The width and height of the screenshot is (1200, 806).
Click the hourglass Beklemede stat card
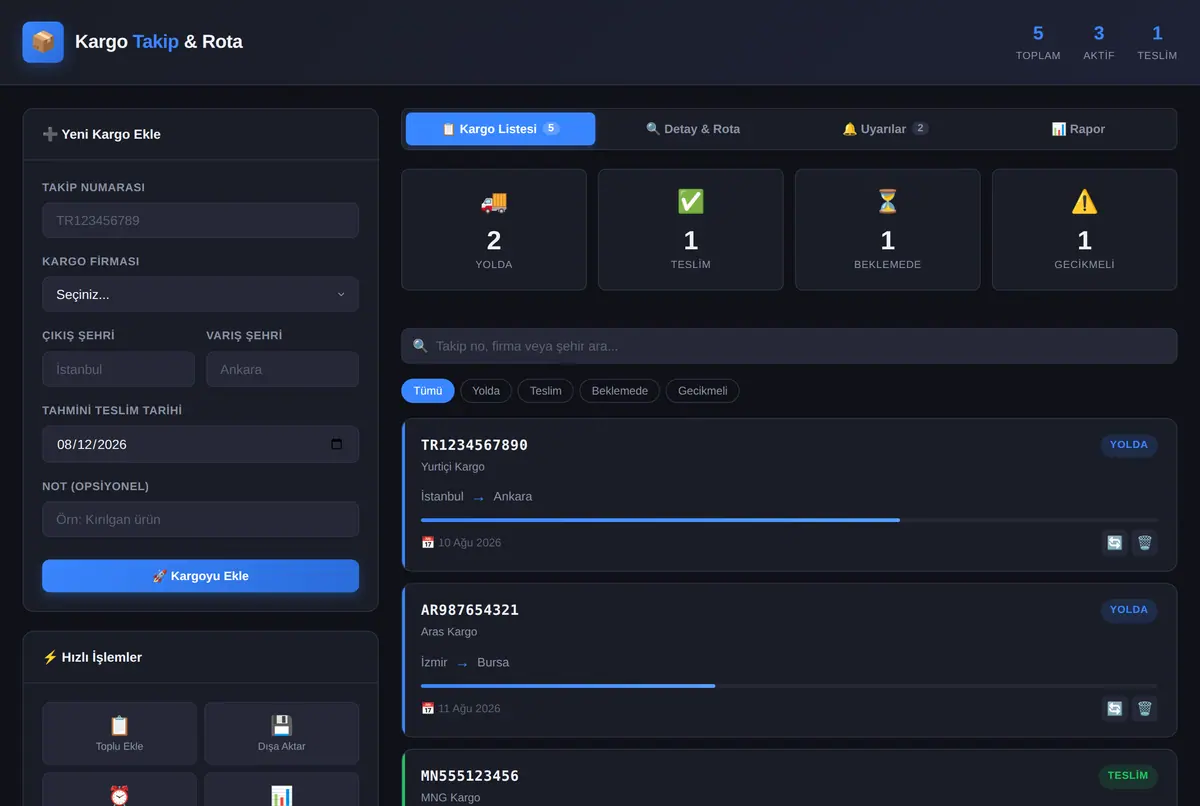pyautogui.click(x=888, y=229)
